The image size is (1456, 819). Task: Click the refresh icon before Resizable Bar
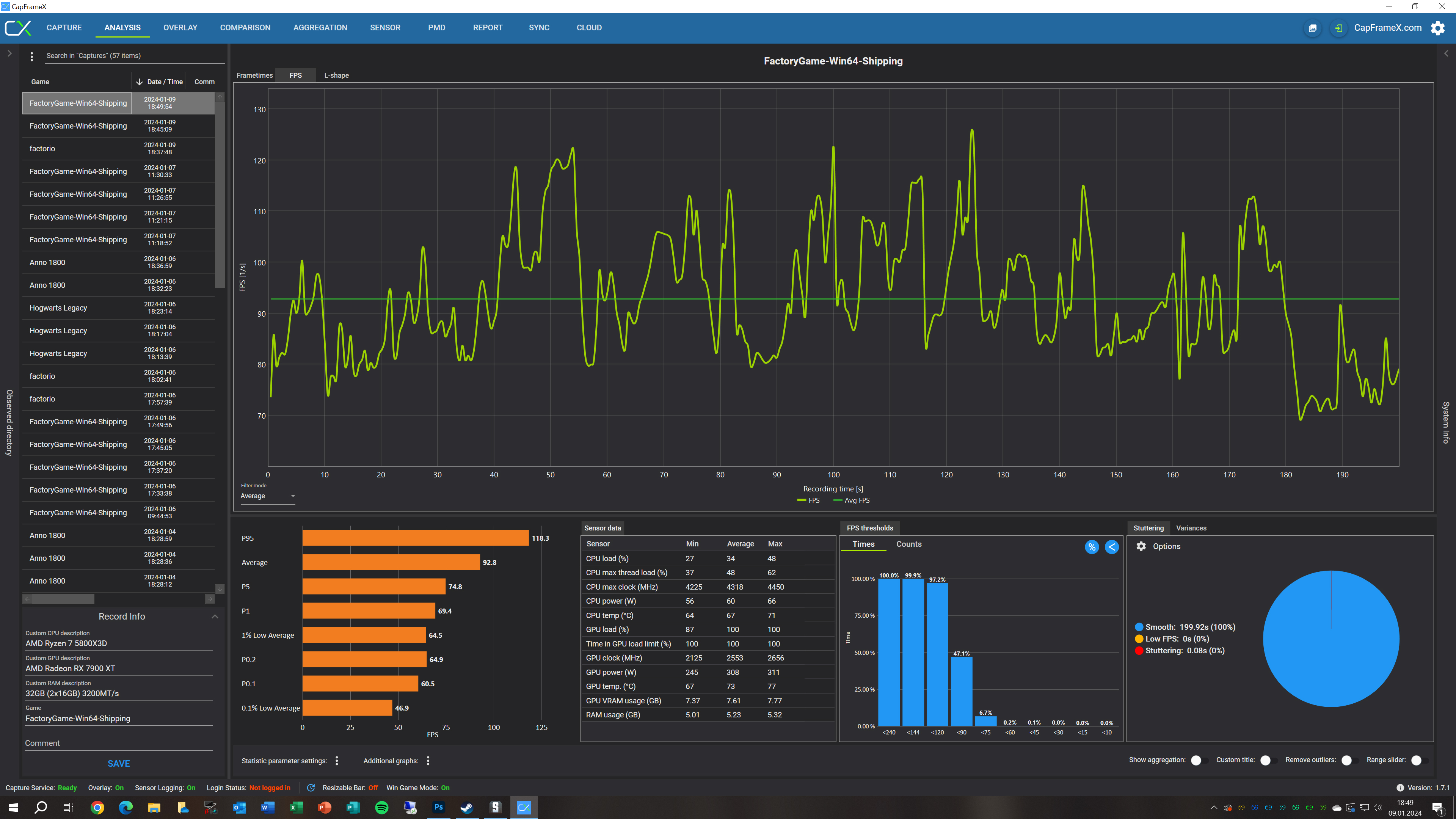(310, 788)
